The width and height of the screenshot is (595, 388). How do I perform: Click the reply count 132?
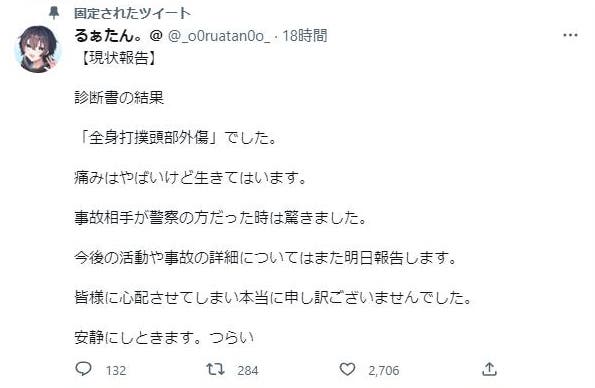click(x=116, y=371)
